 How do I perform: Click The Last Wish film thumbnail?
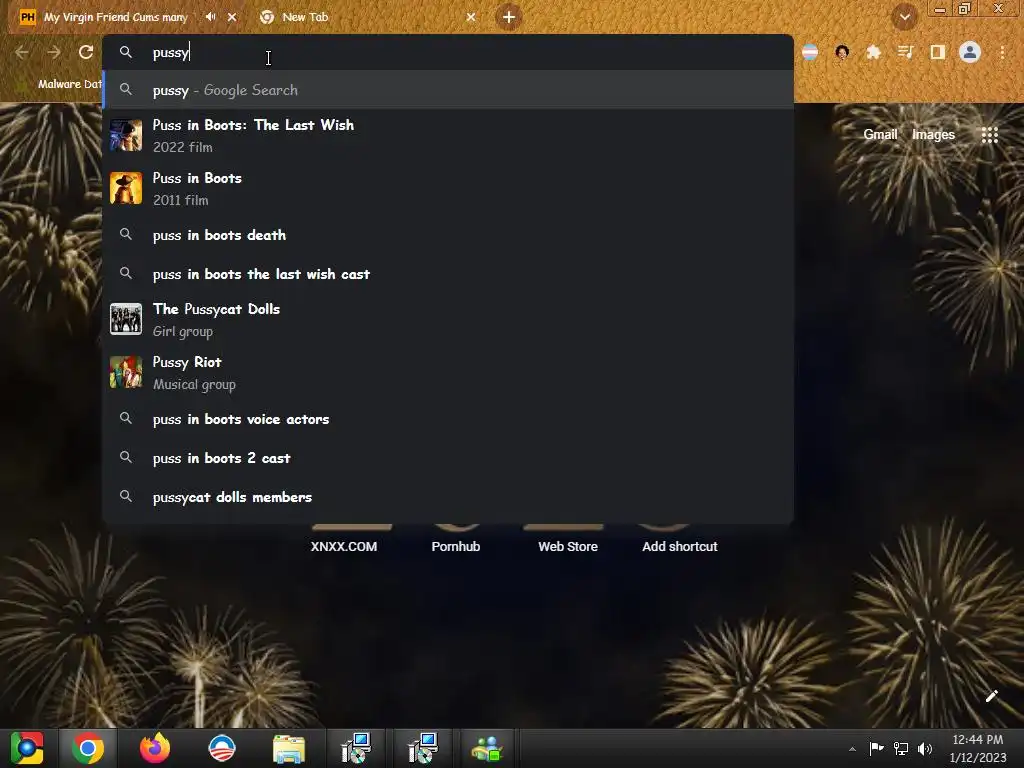click(x=126, y=135)
